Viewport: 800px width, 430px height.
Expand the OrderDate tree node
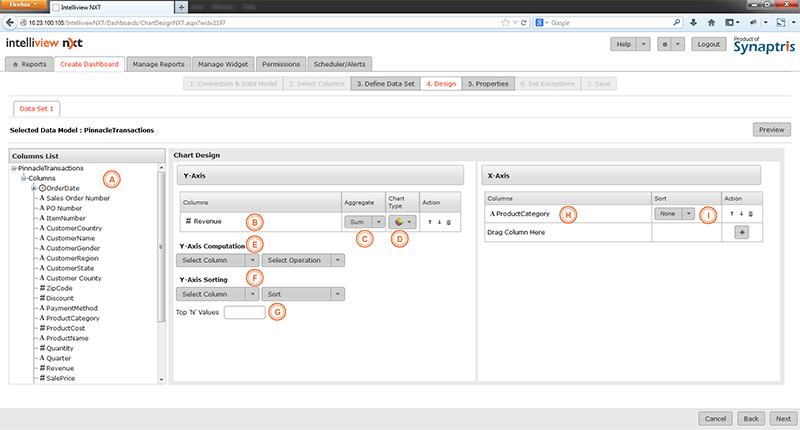34,188
